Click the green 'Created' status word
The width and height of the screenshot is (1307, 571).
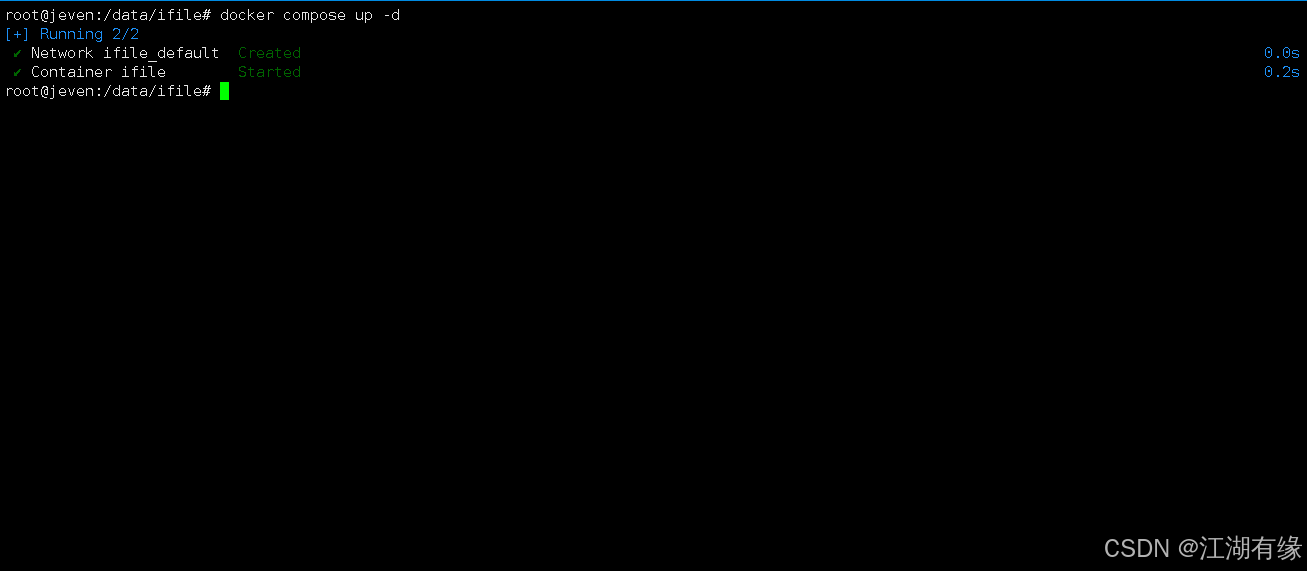(269, 53)
